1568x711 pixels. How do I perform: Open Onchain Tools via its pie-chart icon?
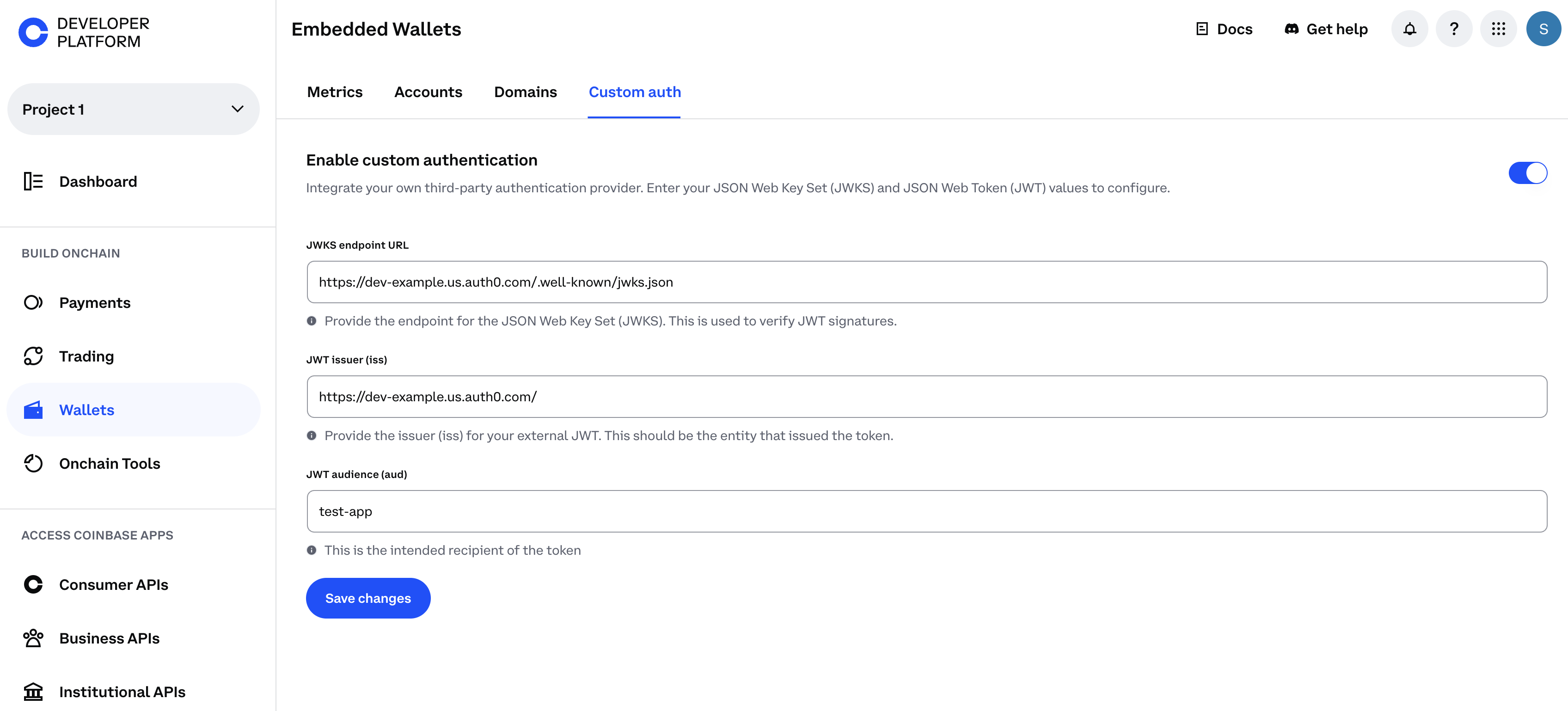click(33, 463)
